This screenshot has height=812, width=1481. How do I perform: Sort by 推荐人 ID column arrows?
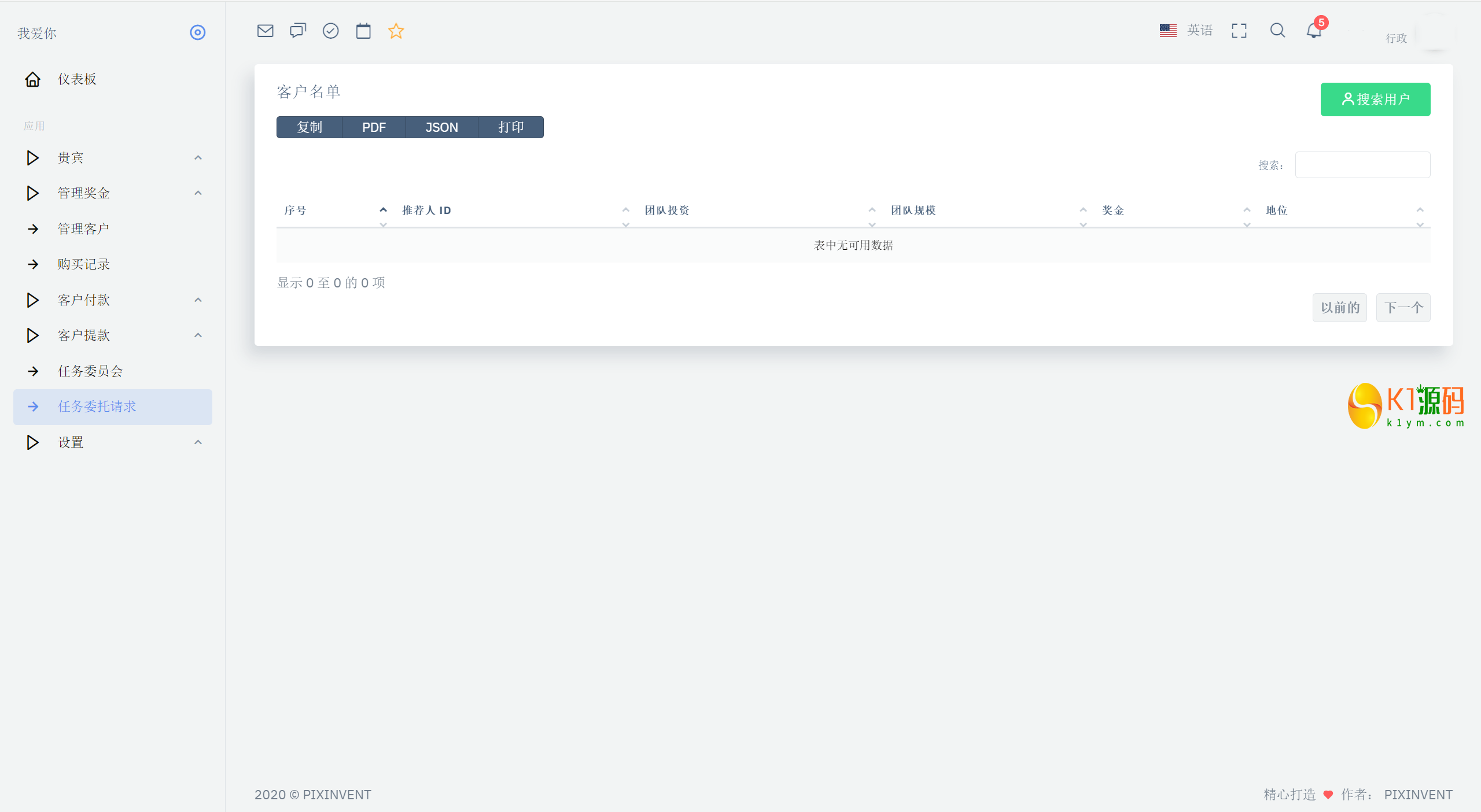point(625,217)
